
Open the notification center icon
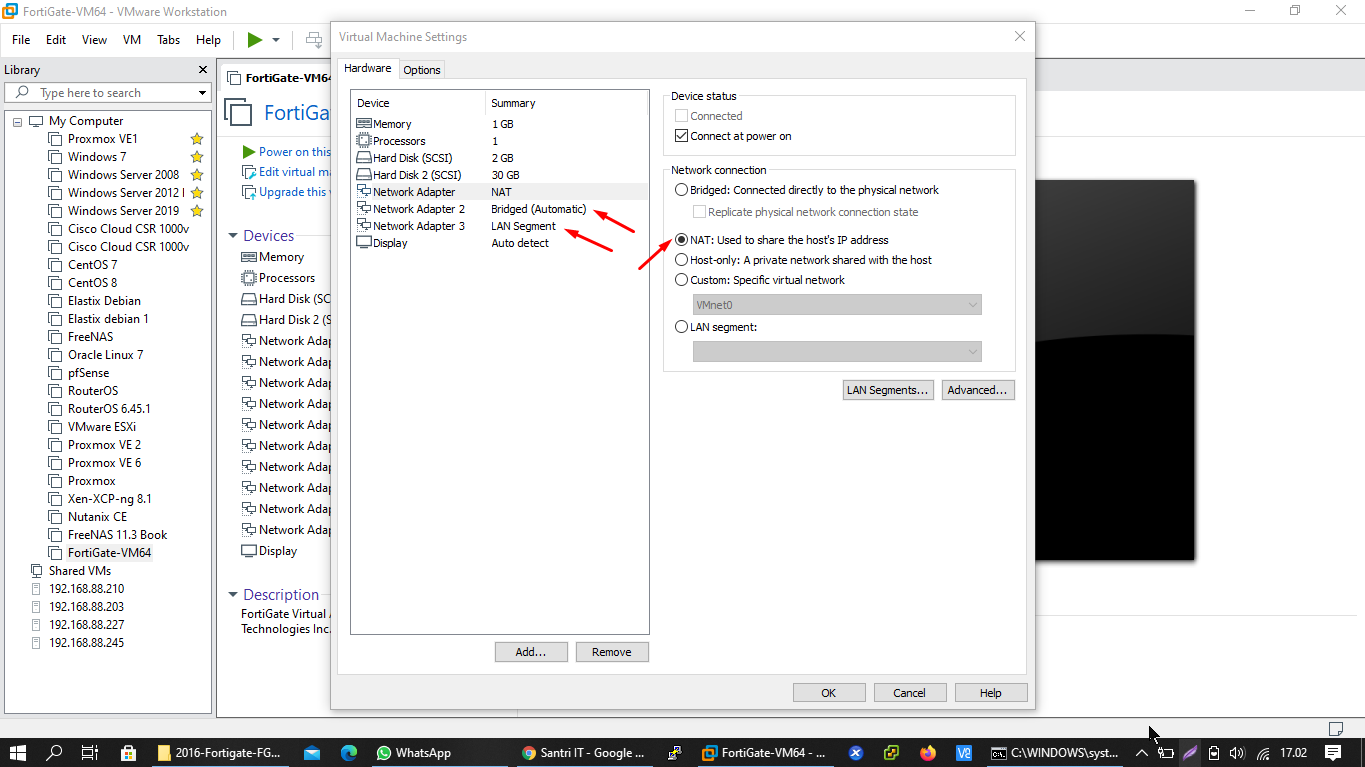click(1333, 753)
